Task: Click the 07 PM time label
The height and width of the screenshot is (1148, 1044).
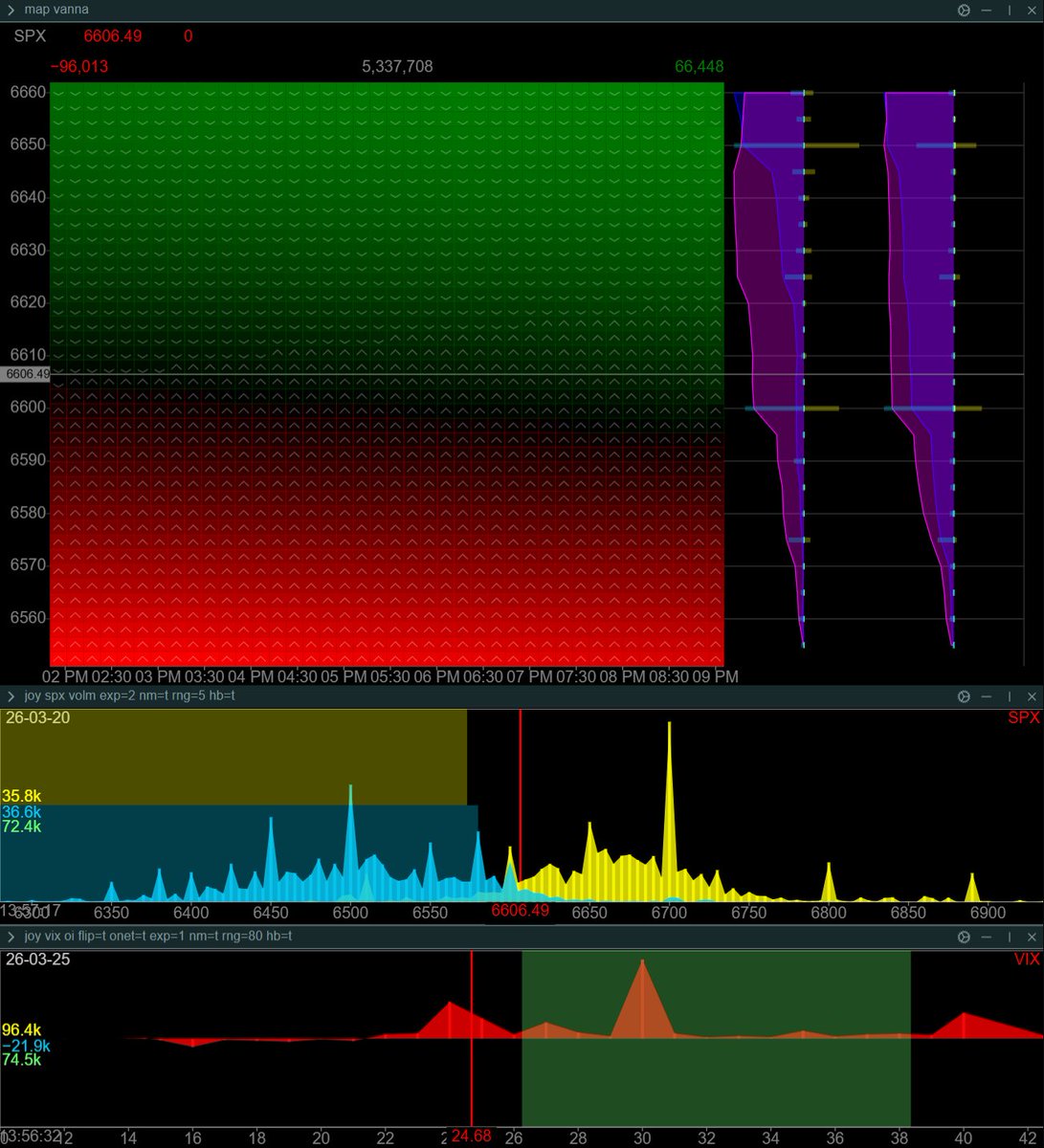Action: pyautogui.click(x=529, y=676)
